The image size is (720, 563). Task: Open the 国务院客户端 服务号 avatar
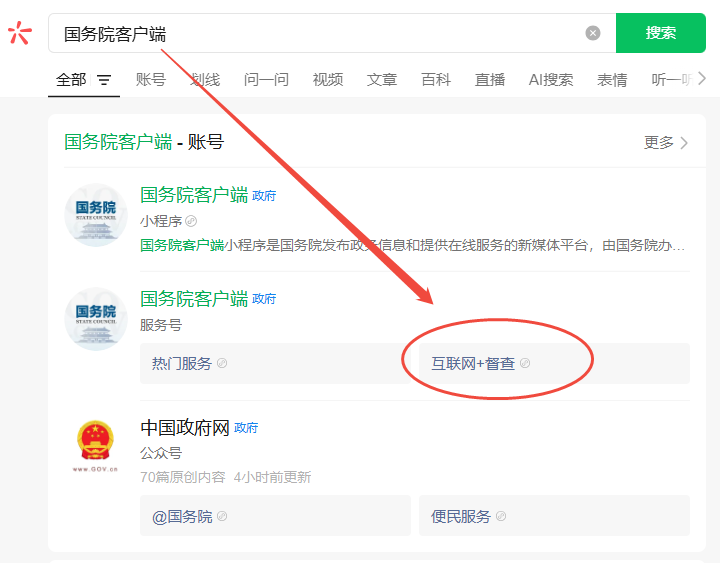(96, 319)
